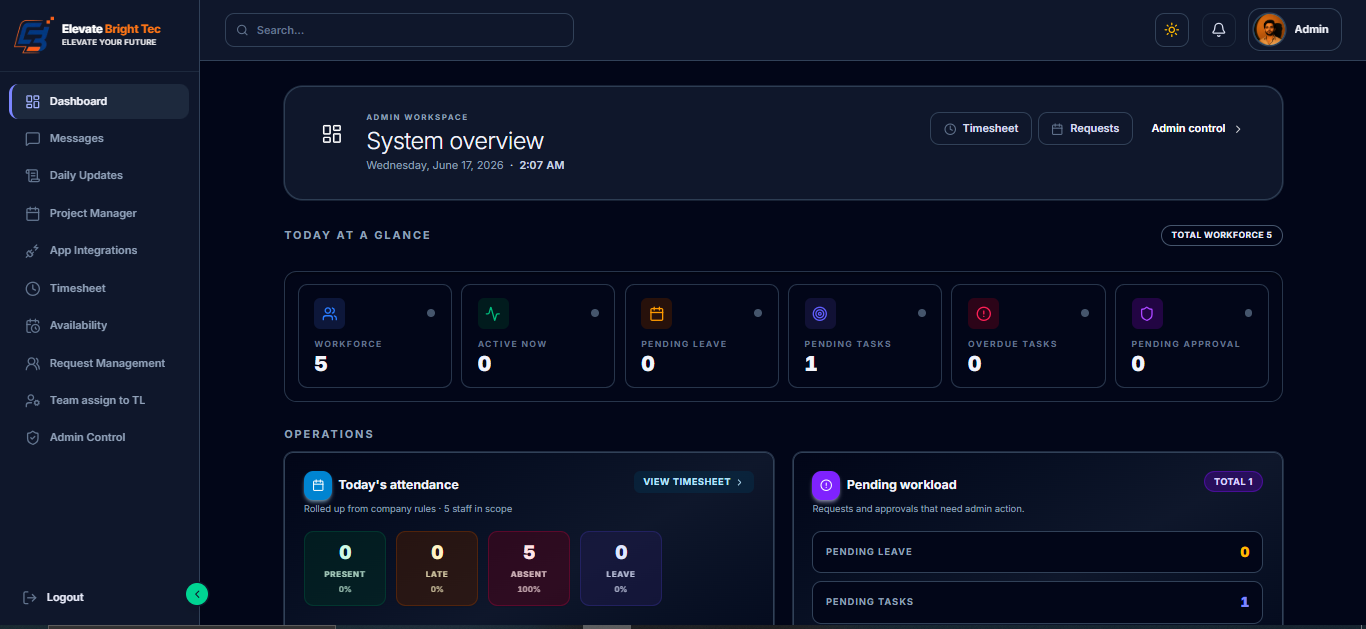Click the Request Management people icon
Image resolution: width=1366 pixels, height=629 pixels.
point(33,364)
